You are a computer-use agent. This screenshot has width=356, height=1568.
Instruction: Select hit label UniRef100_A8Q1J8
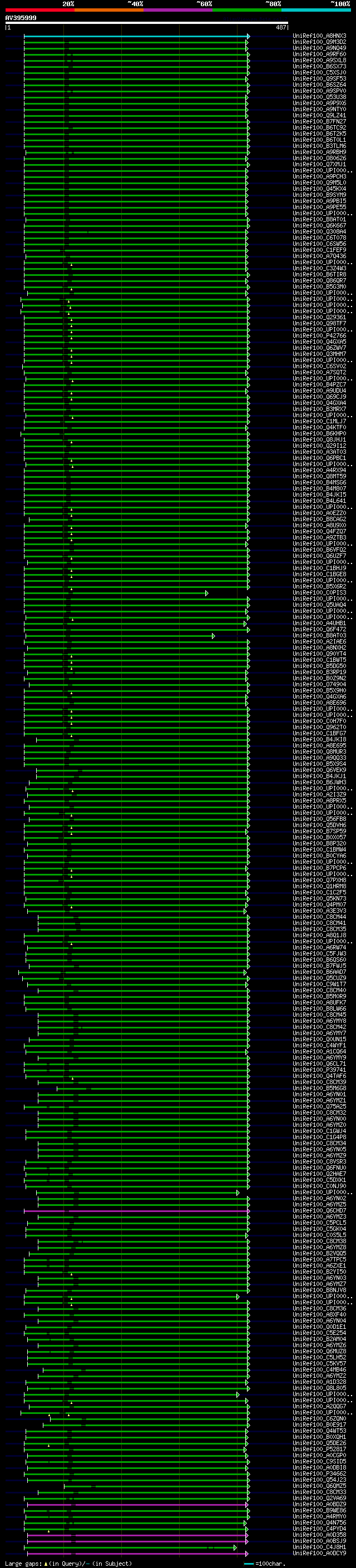coord(319,936)
